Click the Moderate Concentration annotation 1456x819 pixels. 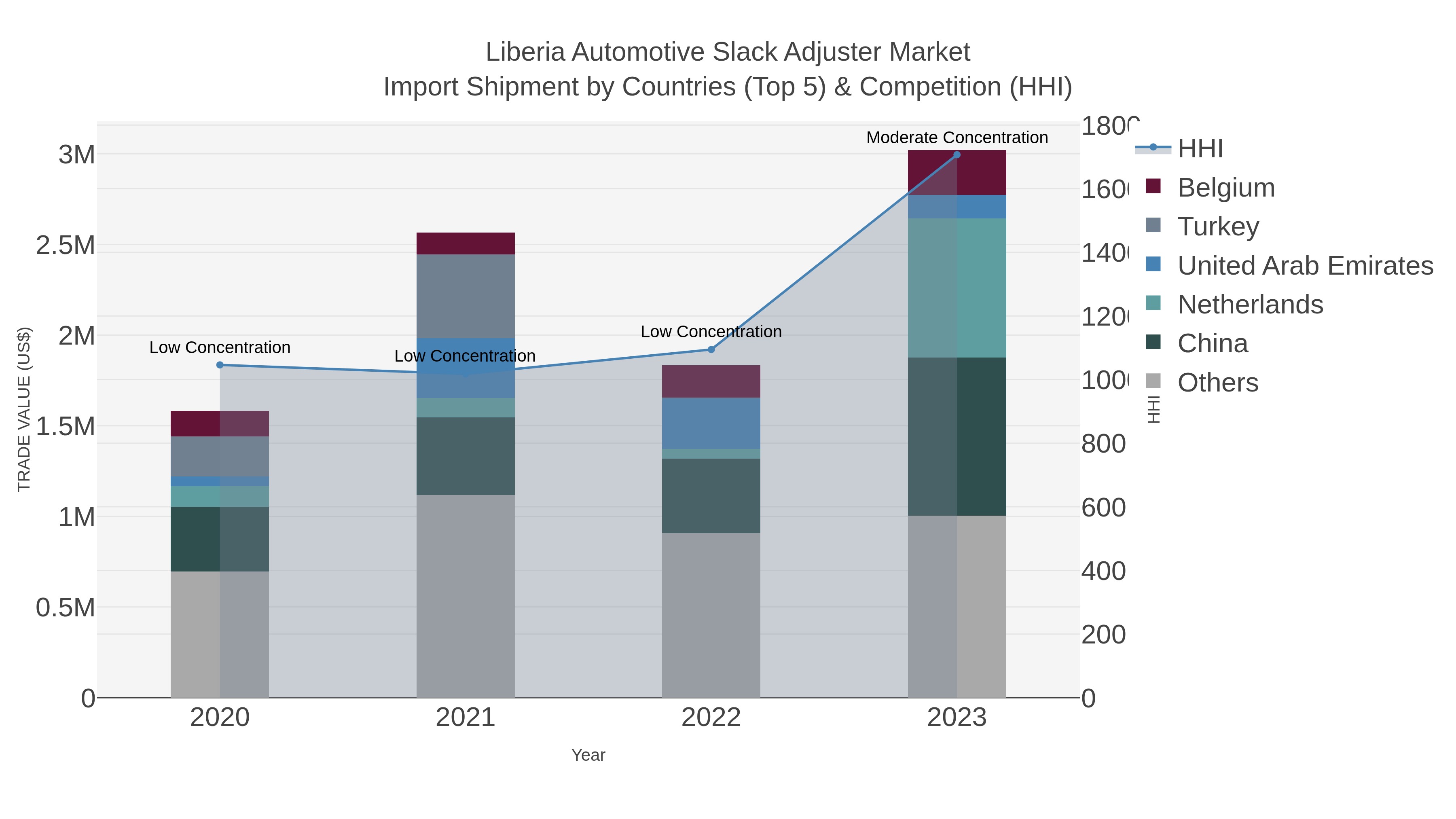tap(957, 138)
